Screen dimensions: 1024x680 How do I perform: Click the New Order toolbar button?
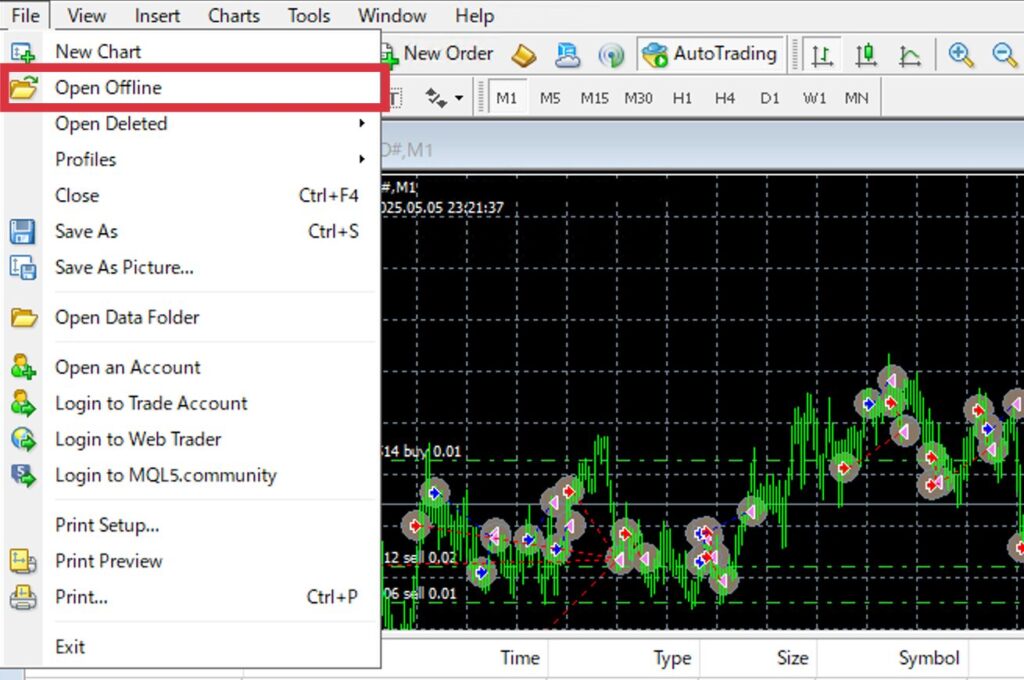(439, 54)
